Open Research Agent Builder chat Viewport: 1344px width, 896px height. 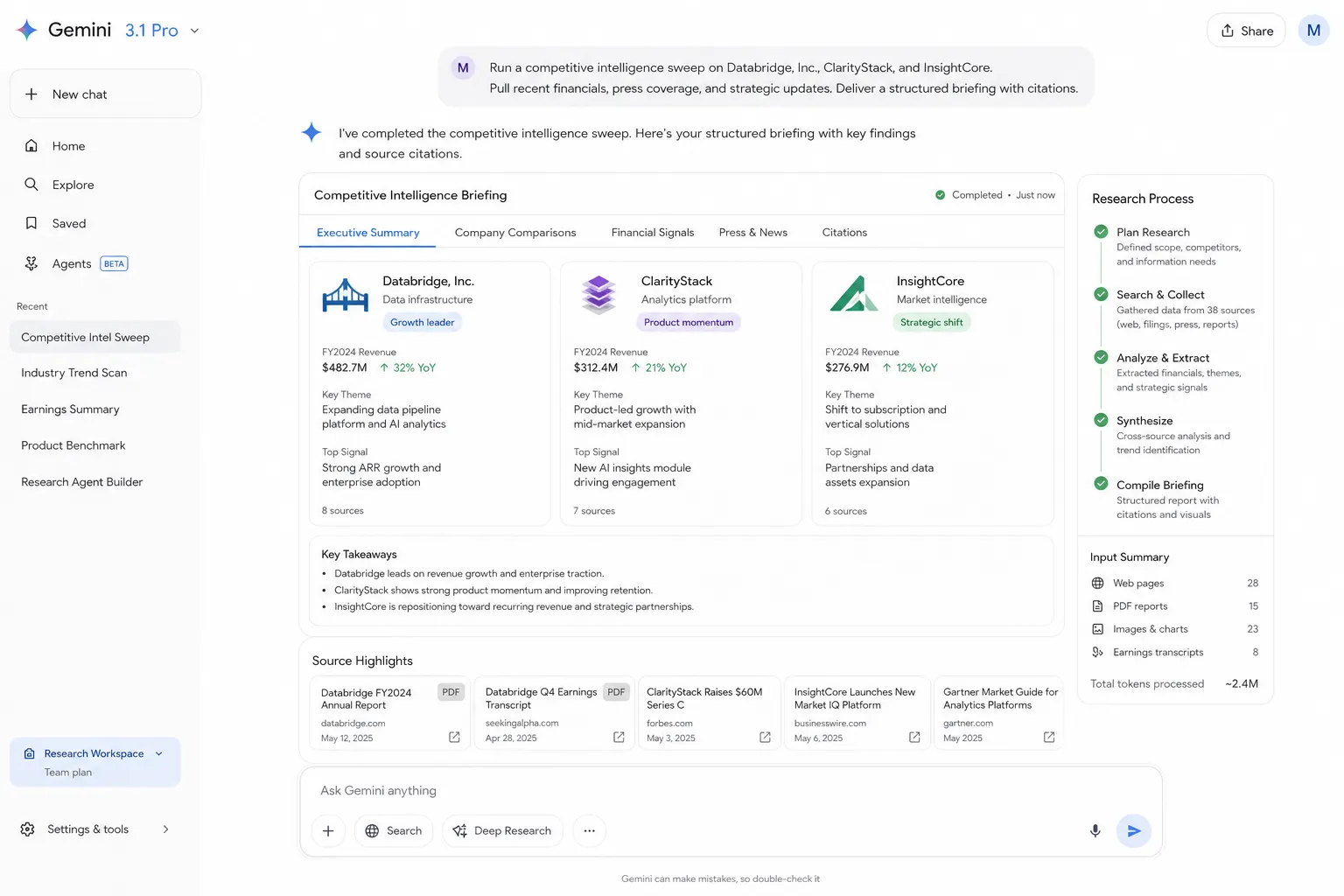coord(82,482)
